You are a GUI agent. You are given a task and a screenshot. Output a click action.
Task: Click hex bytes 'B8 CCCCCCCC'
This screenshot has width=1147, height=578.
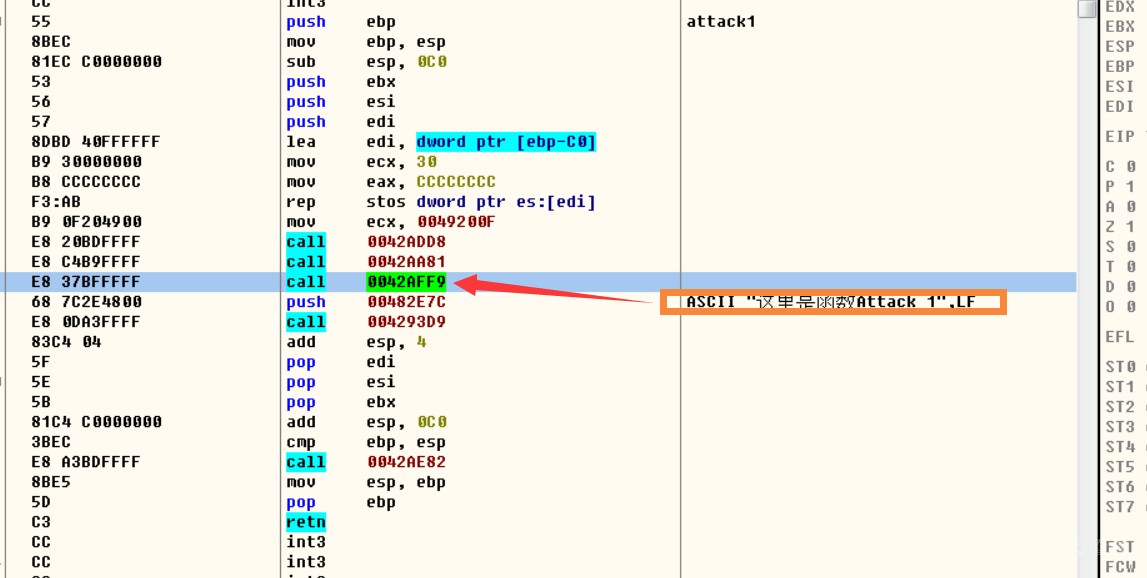click(x=86, y=182)
